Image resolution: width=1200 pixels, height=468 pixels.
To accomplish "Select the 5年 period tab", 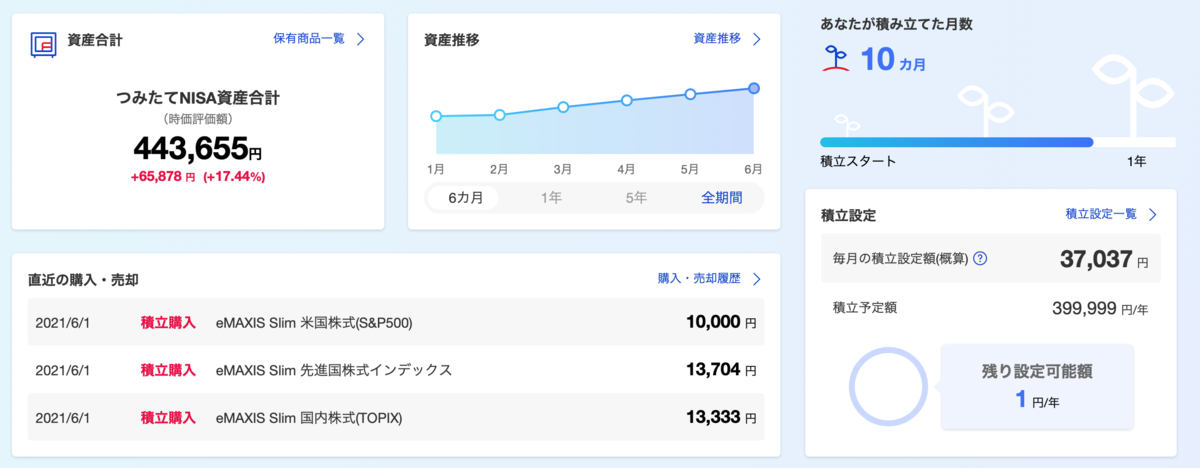I will [x=636, y=198].
